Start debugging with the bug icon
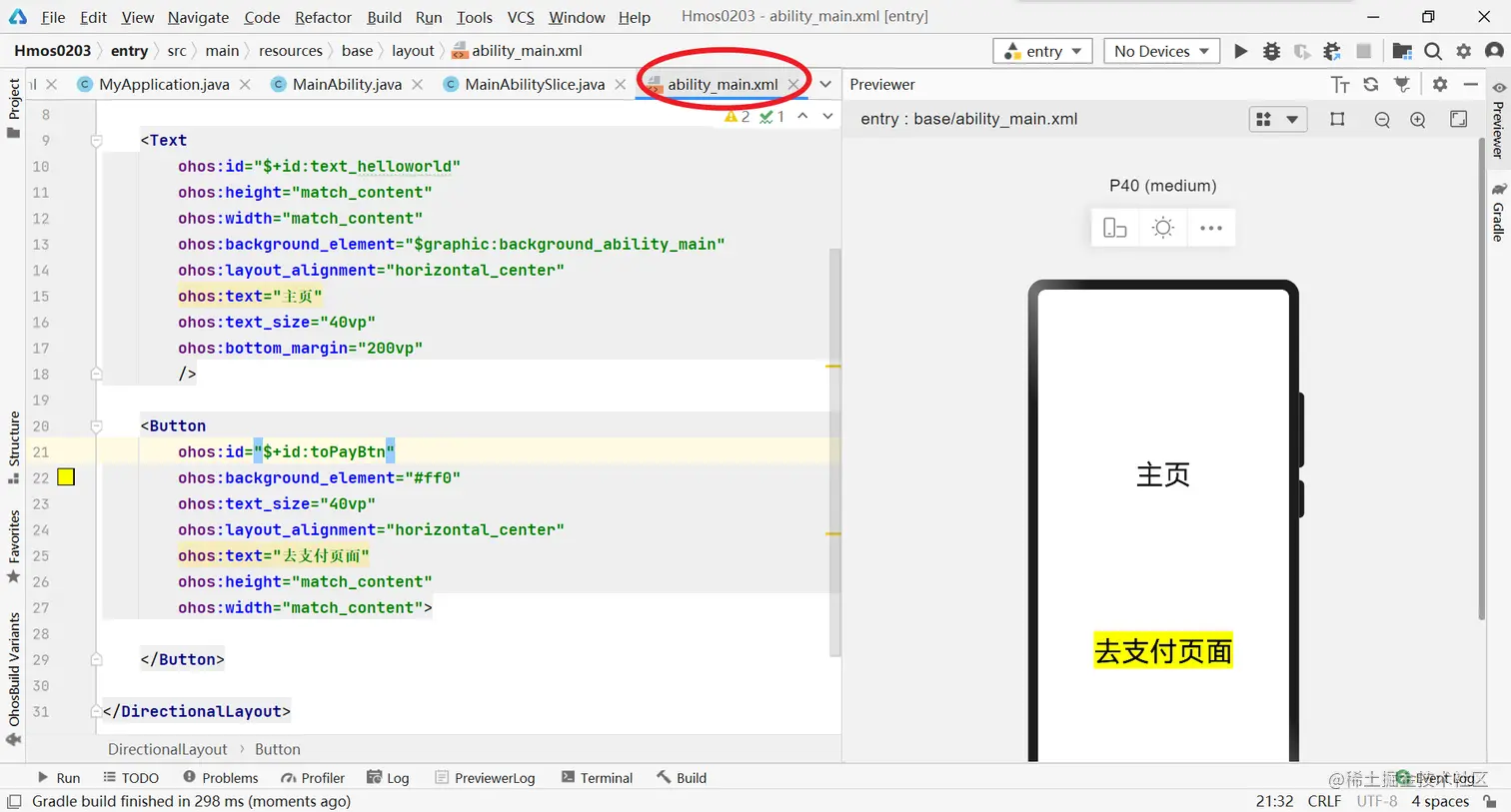The width and height of the screenshot is (1511, 812). [x=1271, y=51]
